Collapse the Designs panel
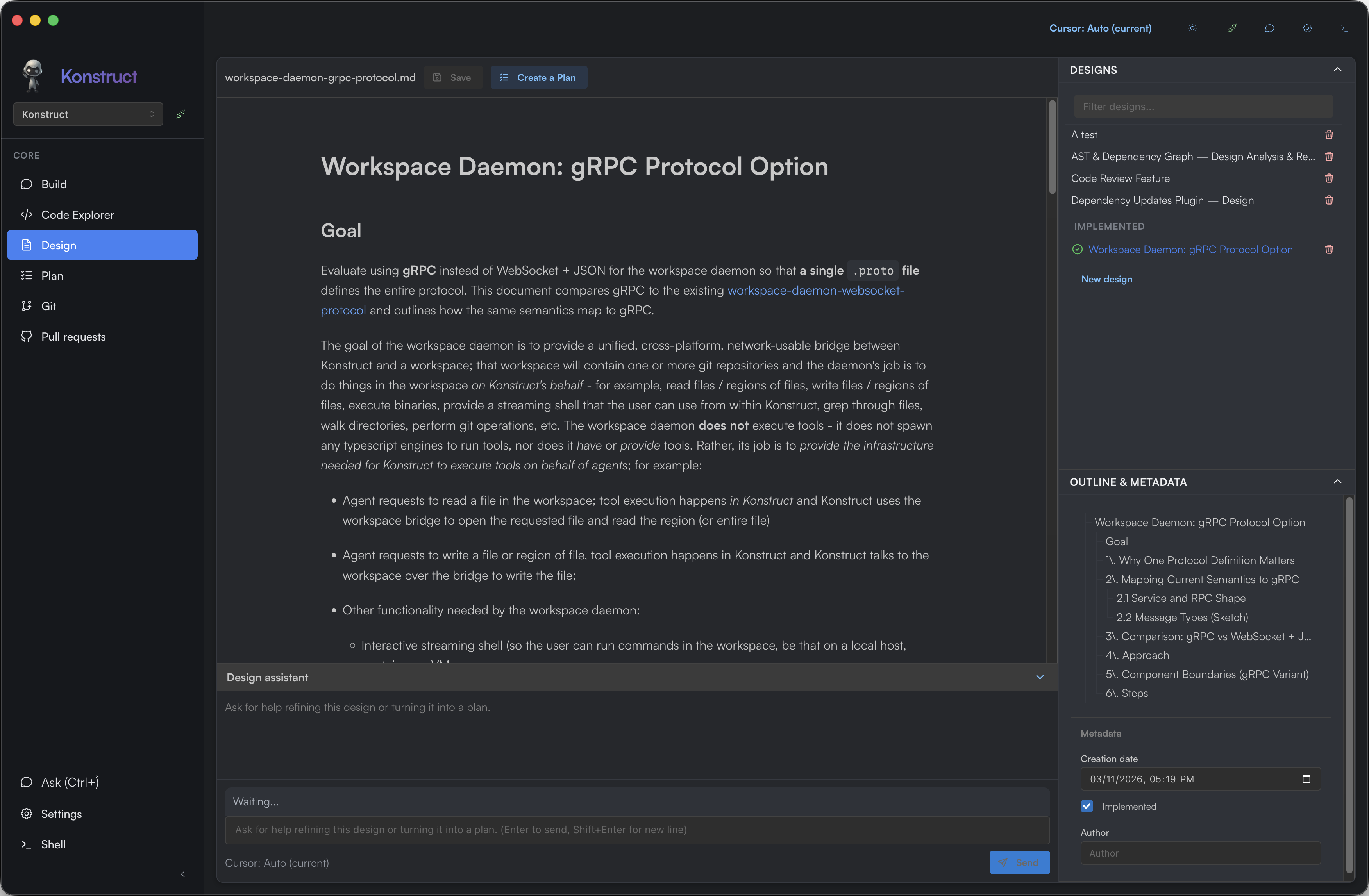 coord(1337,70)
